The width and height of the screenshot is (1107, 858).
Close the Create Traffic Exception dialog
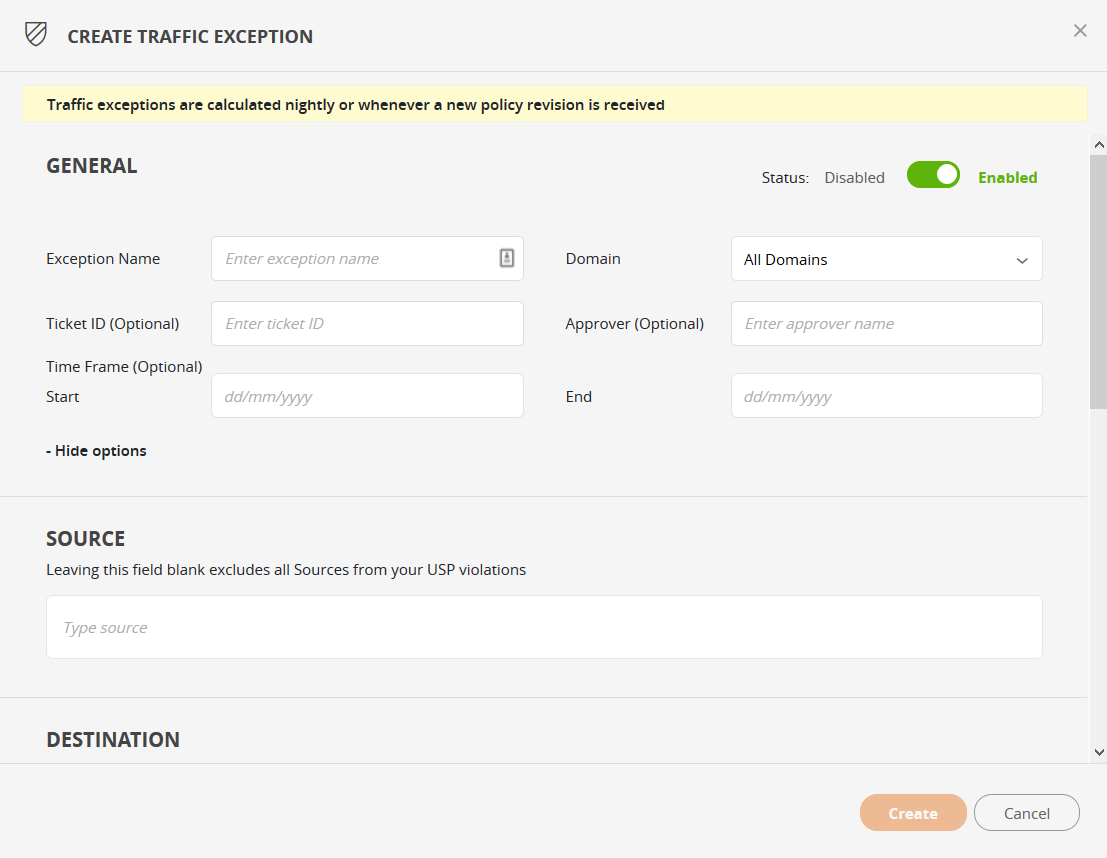click(1080, 31)
